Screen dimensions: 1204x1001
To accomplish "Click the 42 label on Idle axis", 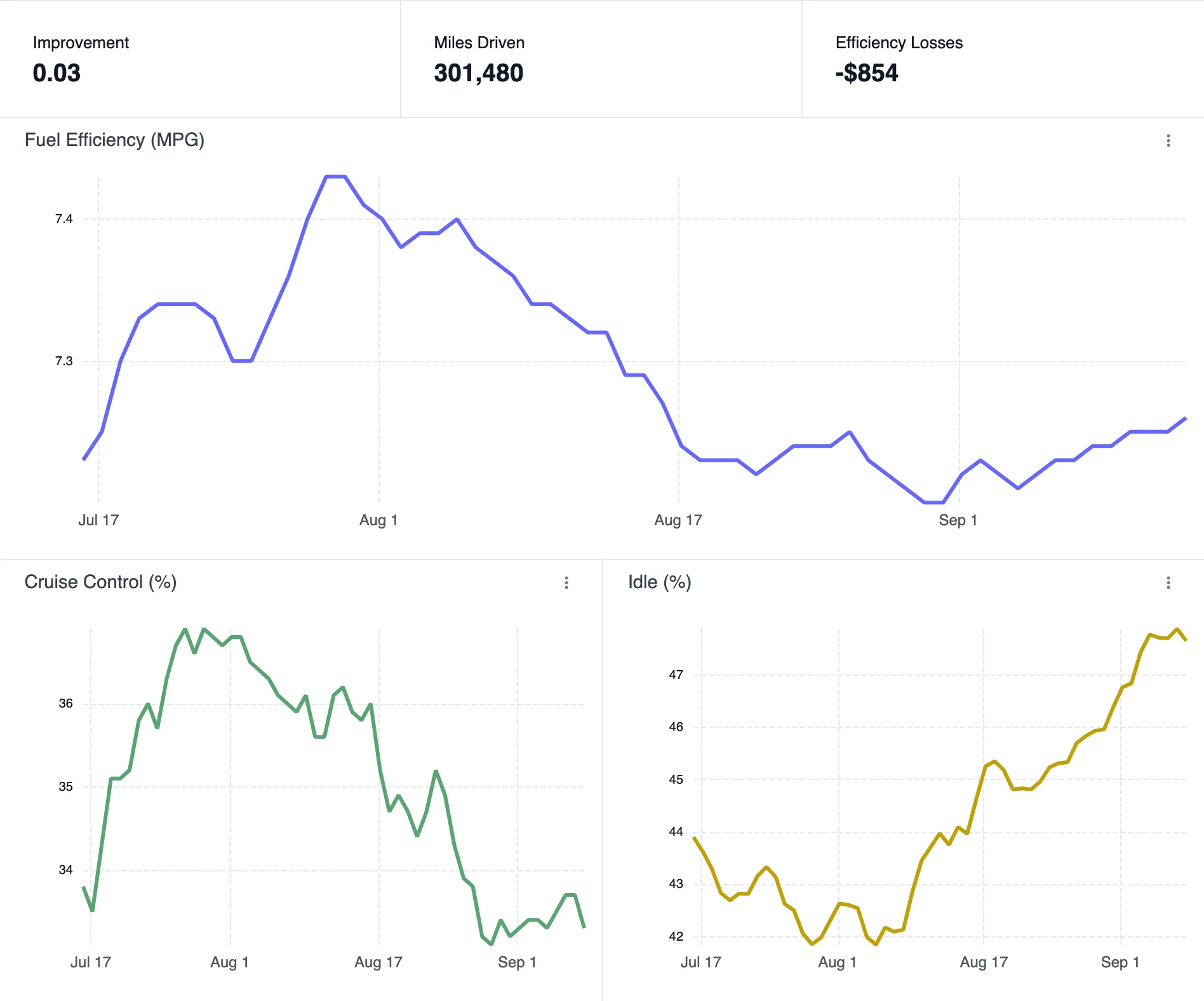I will tap(676, 936).
